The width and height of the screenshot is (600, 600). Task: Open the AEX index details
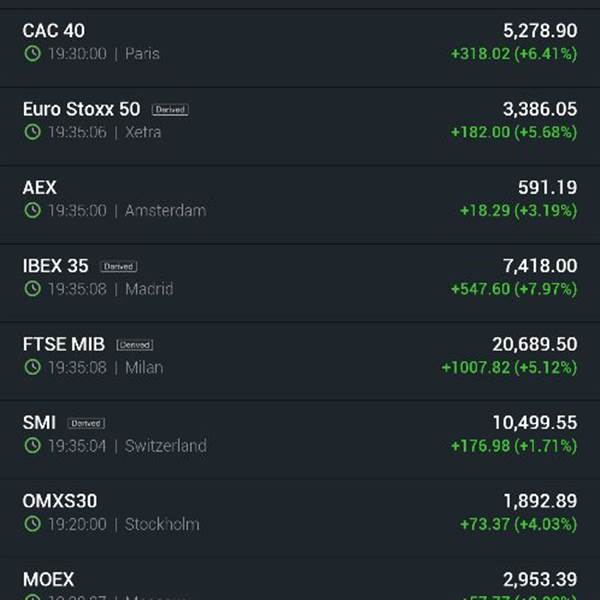click(x=300, y=205)
